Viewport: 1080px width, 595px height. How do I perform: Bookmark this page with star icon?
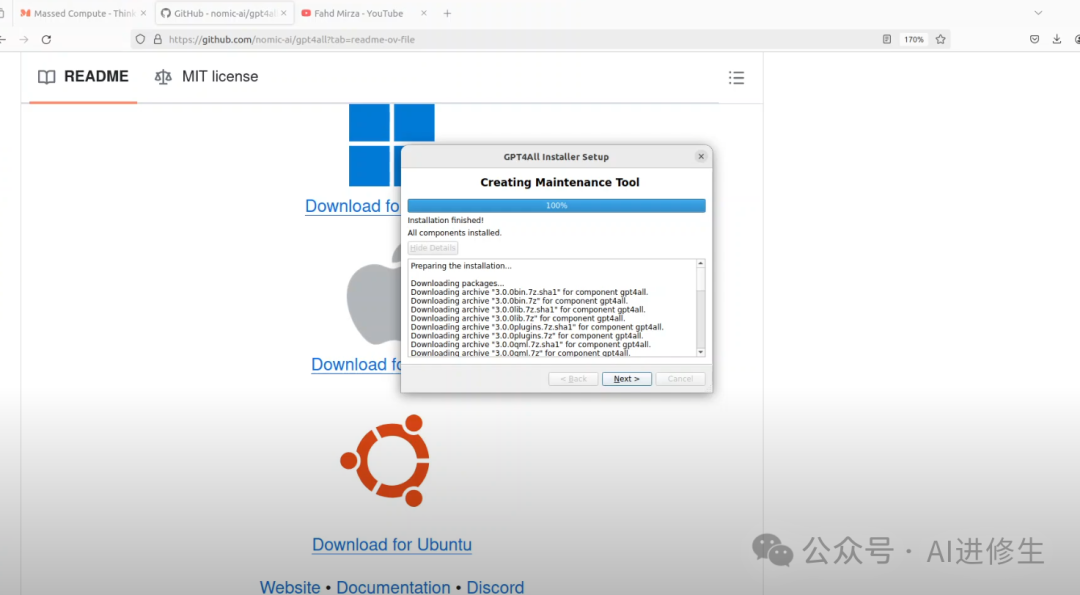point(940,39)
